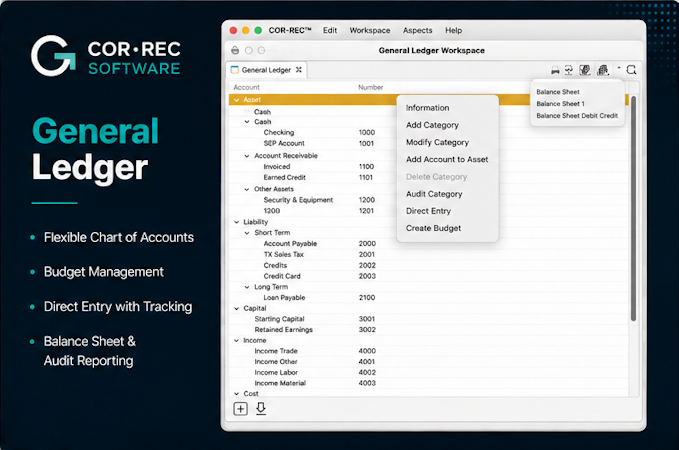Select the General Ledger tab

tap(266, 70)
